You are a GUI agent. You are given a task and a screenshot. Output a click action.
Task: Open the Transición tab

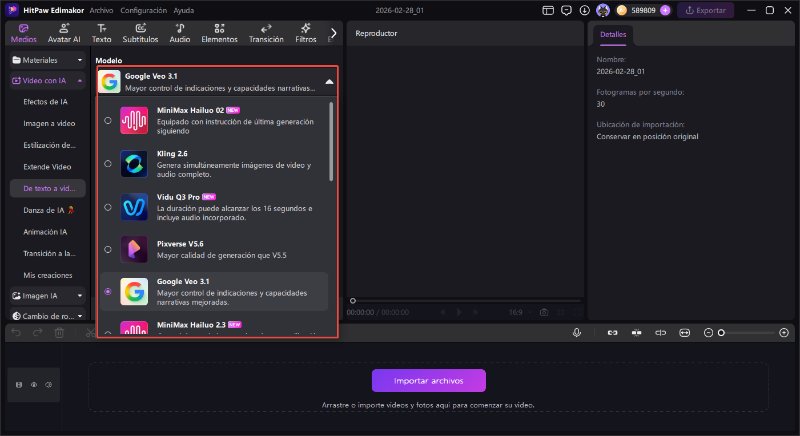pos(266,33)
